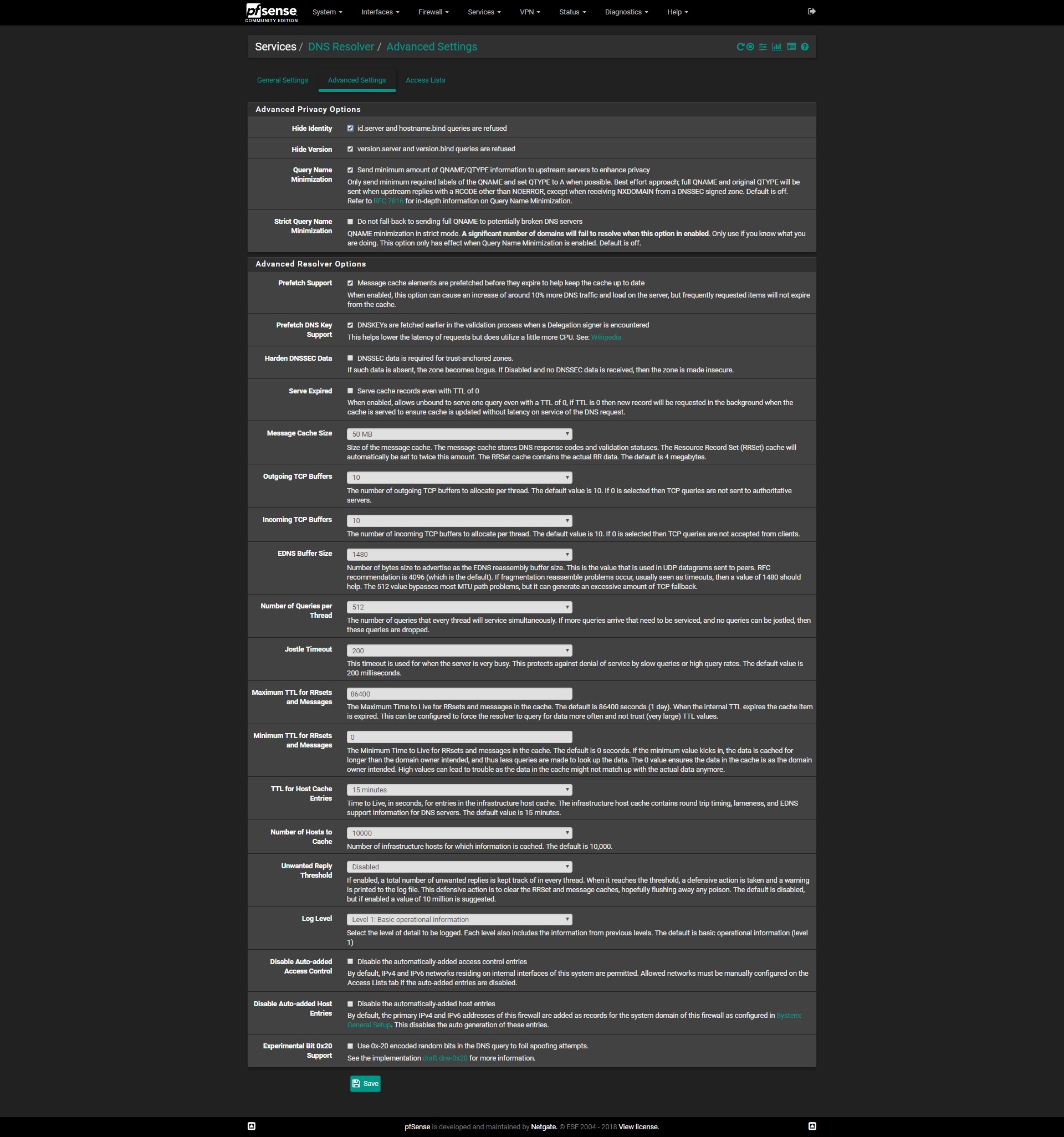Enable the Serve Expired checkbox
The height and width of the screenshot is (1137, 1064).
pos(350,391)
